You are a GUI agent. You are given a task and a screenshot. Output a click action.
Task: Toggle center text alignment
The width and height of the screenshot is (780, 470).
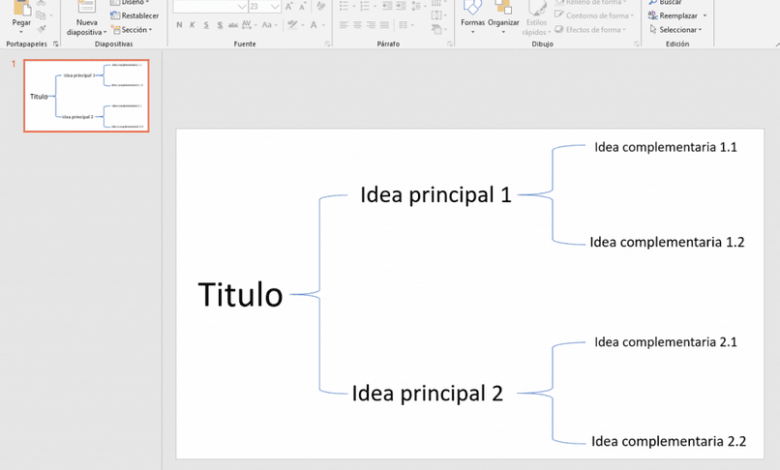coord(357,25)
